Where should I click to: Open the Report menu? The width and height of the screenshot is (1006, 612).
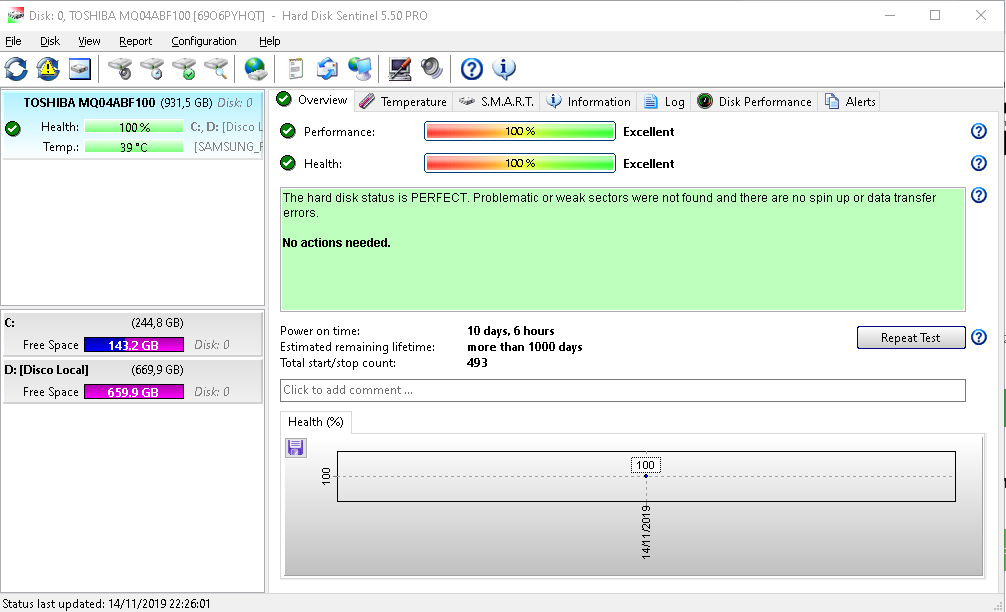tap(135, 41)
